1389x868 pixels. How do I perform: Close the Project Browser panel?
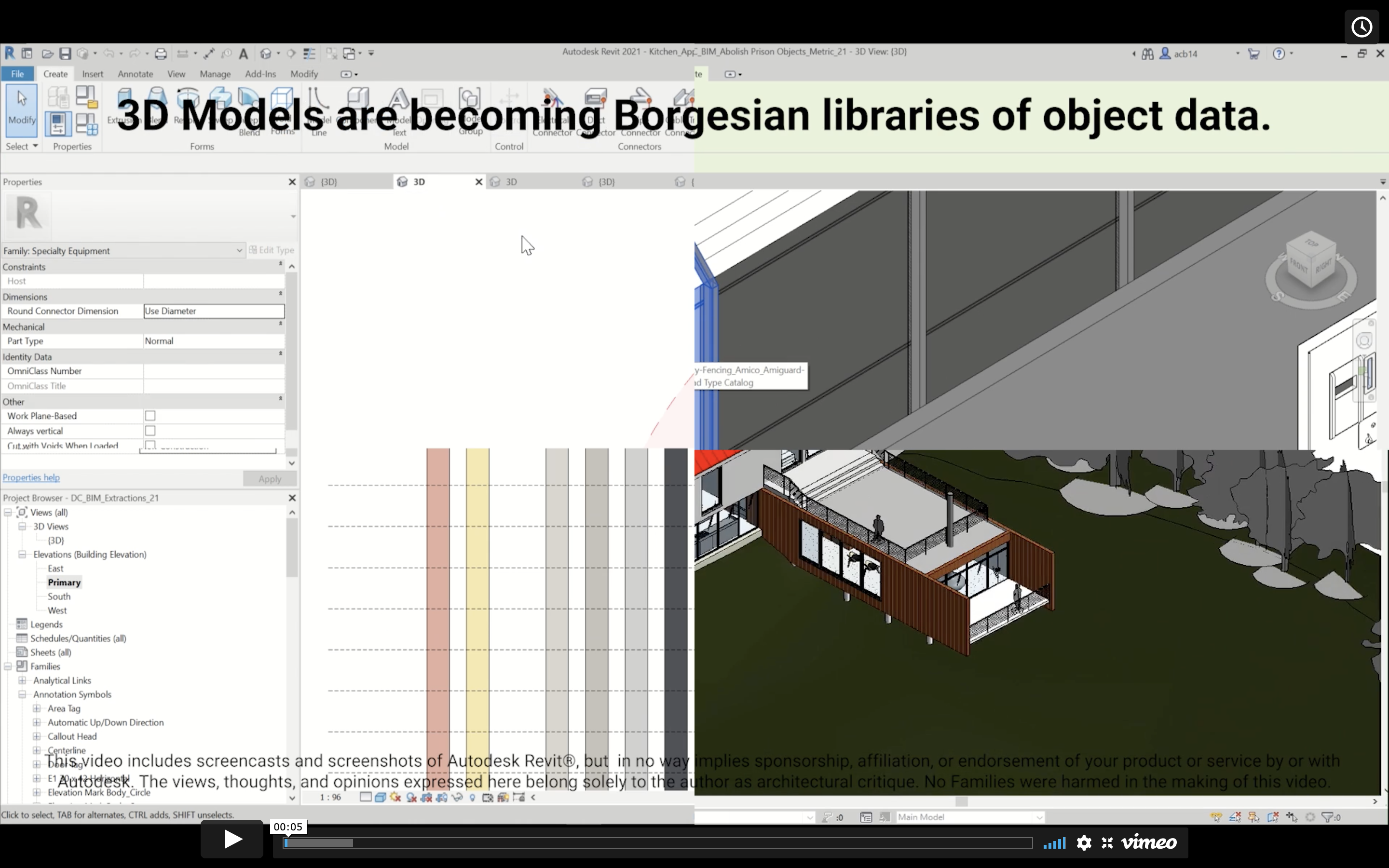(x=292, y=498)
